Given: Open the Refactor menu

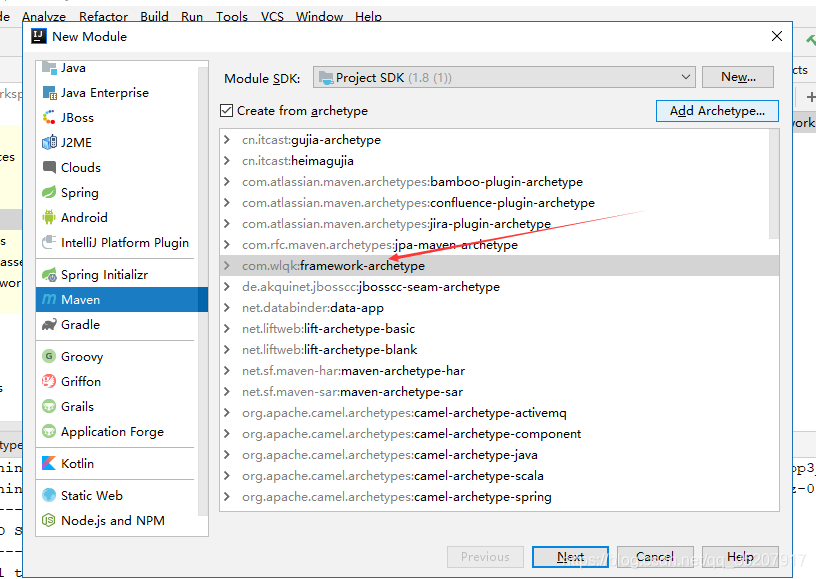Looking at the screenshot, I should coord(103,16).
